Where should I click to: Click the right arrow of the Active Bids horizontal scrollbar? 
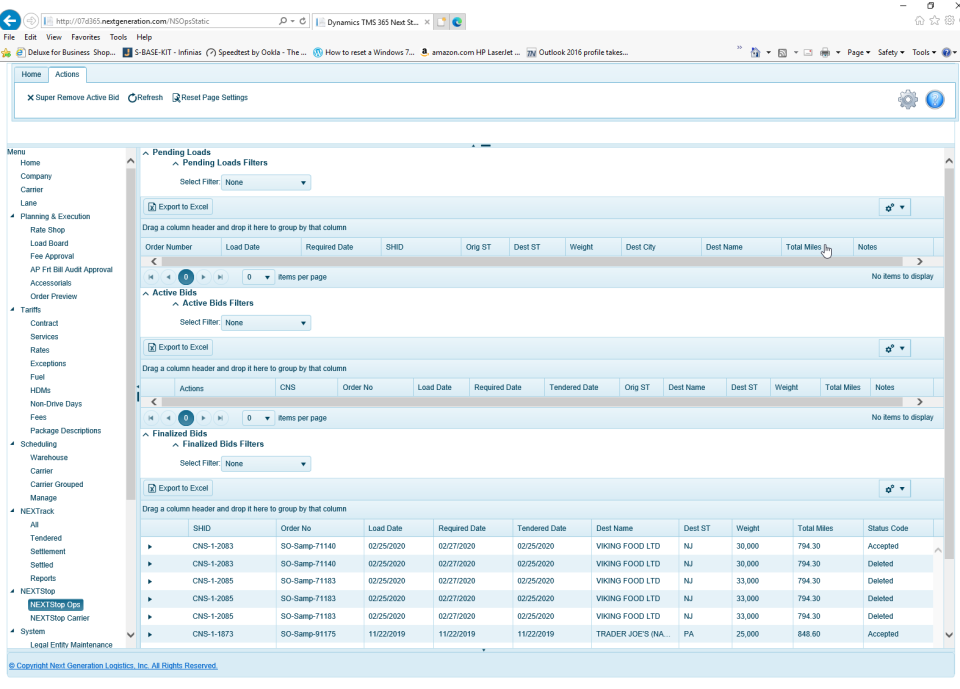919,402
